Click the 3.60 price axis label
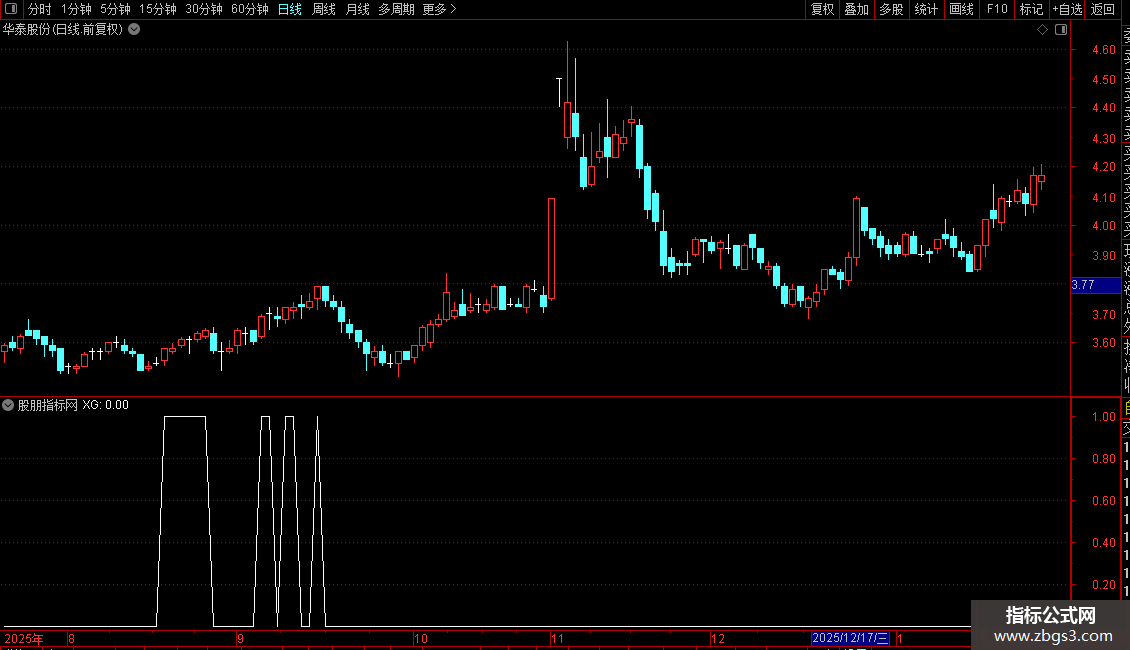 click(x=1104, y=343)
